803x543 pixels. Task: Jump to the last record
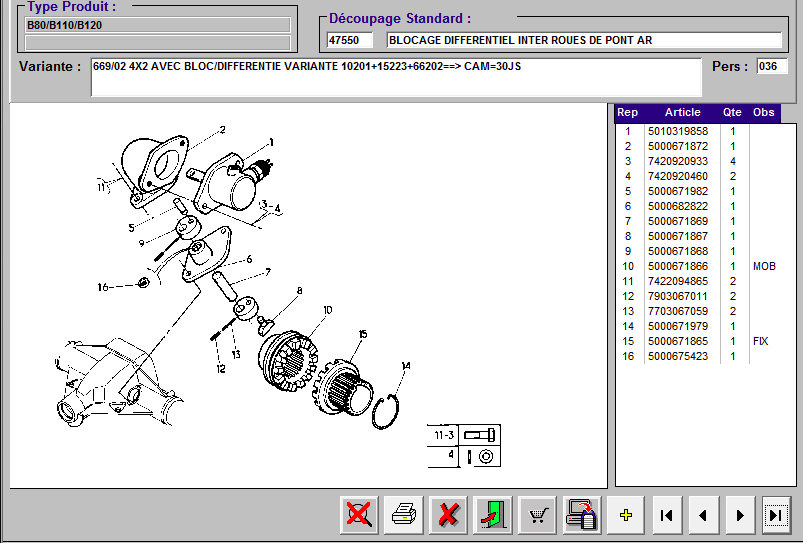(x=776, y=515)
